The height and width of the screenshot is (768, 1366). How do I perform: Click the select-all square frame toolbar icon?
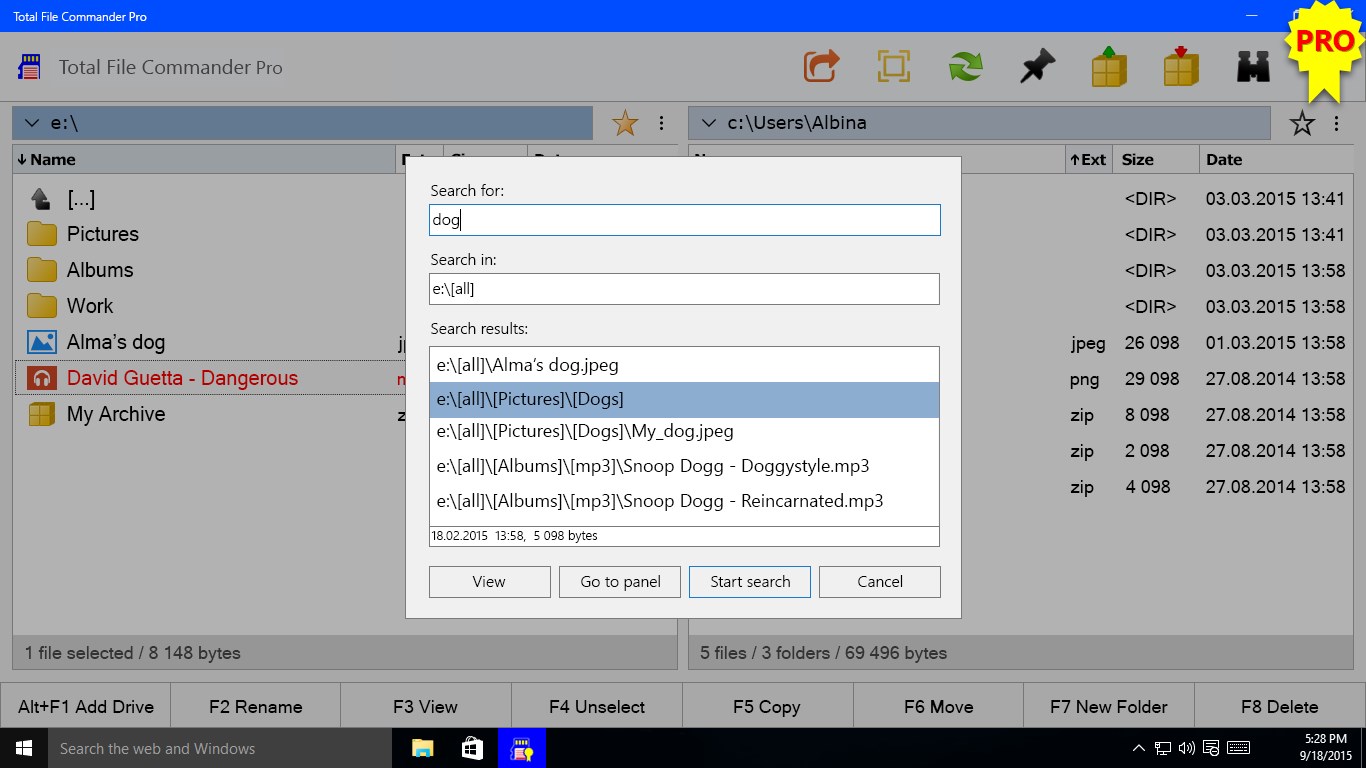click(893, 67)
